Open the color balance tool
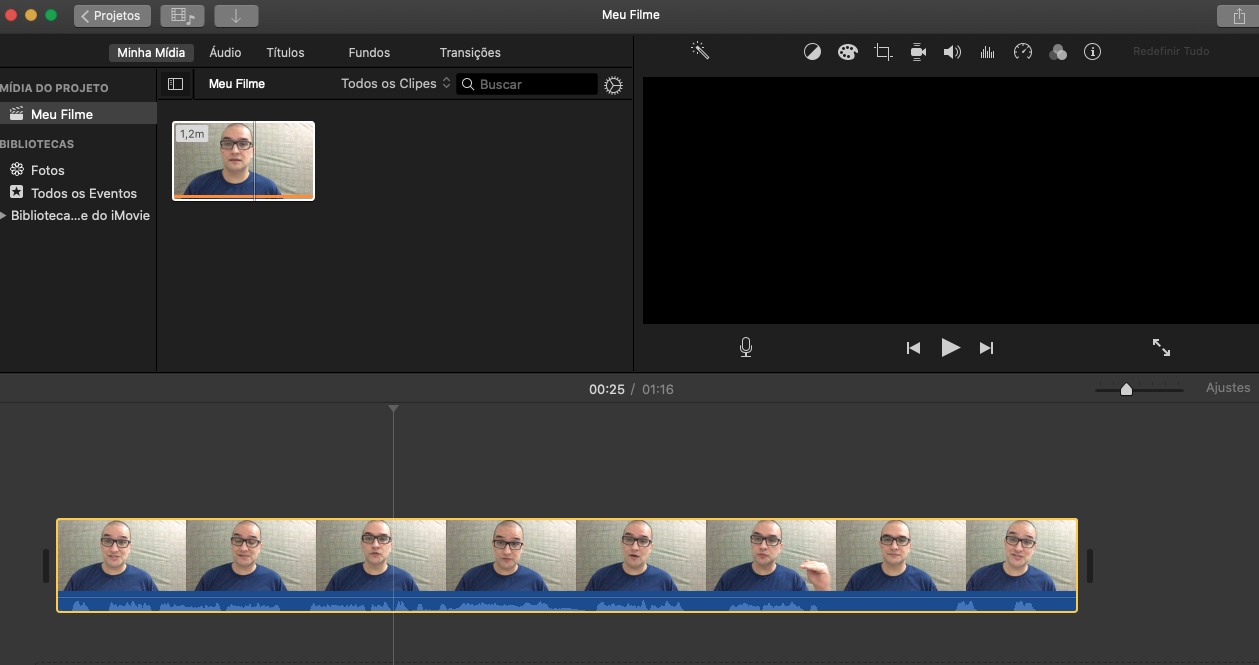 (812, 52)
